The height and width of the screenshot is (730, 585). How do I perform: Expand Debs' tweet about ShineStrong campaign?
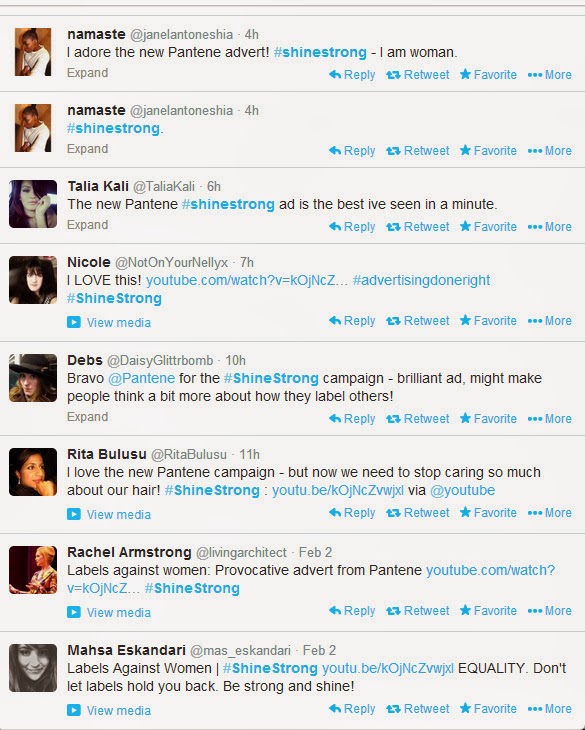point(87,417)
